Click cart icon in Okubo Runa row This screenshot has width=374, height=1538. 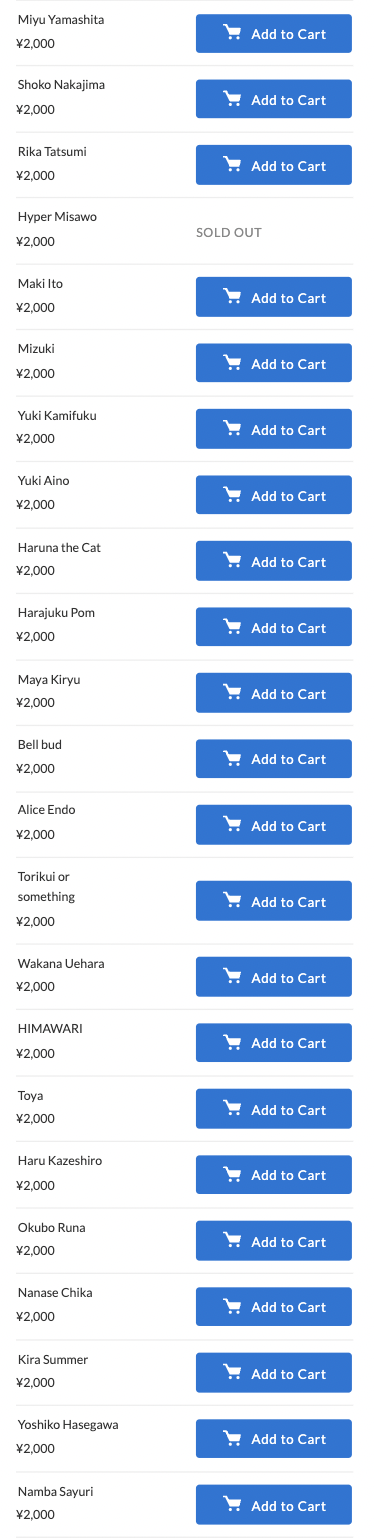(x=232, y=1242)
